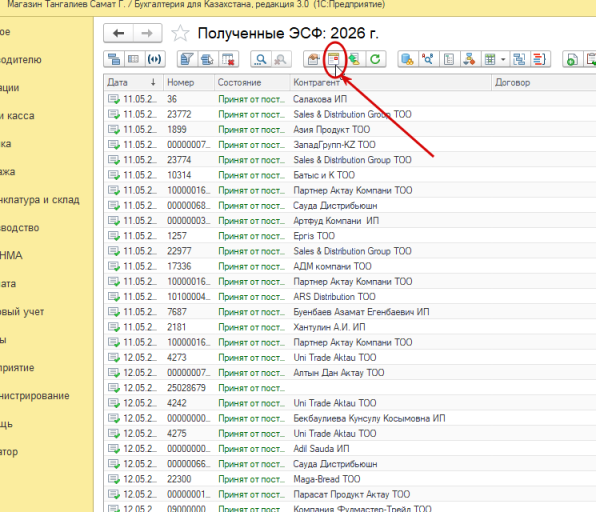Click the document icon of the Epris ТОО row
Image resolution: width=596 pixels, height=512 pixels.
(114, 236)
